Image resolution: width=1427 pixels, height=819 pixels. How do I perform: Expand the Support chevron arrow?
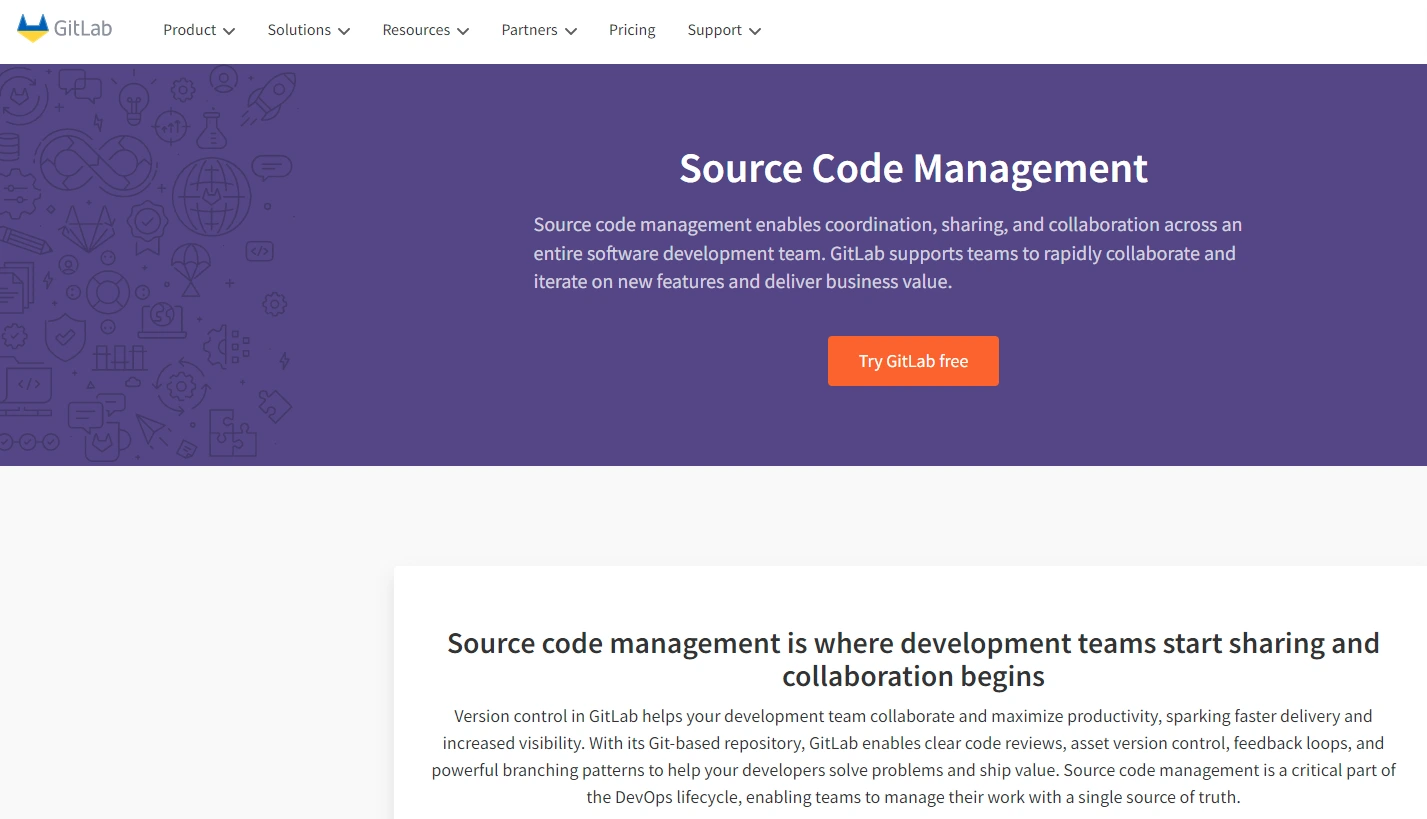[x=755, y=31]
